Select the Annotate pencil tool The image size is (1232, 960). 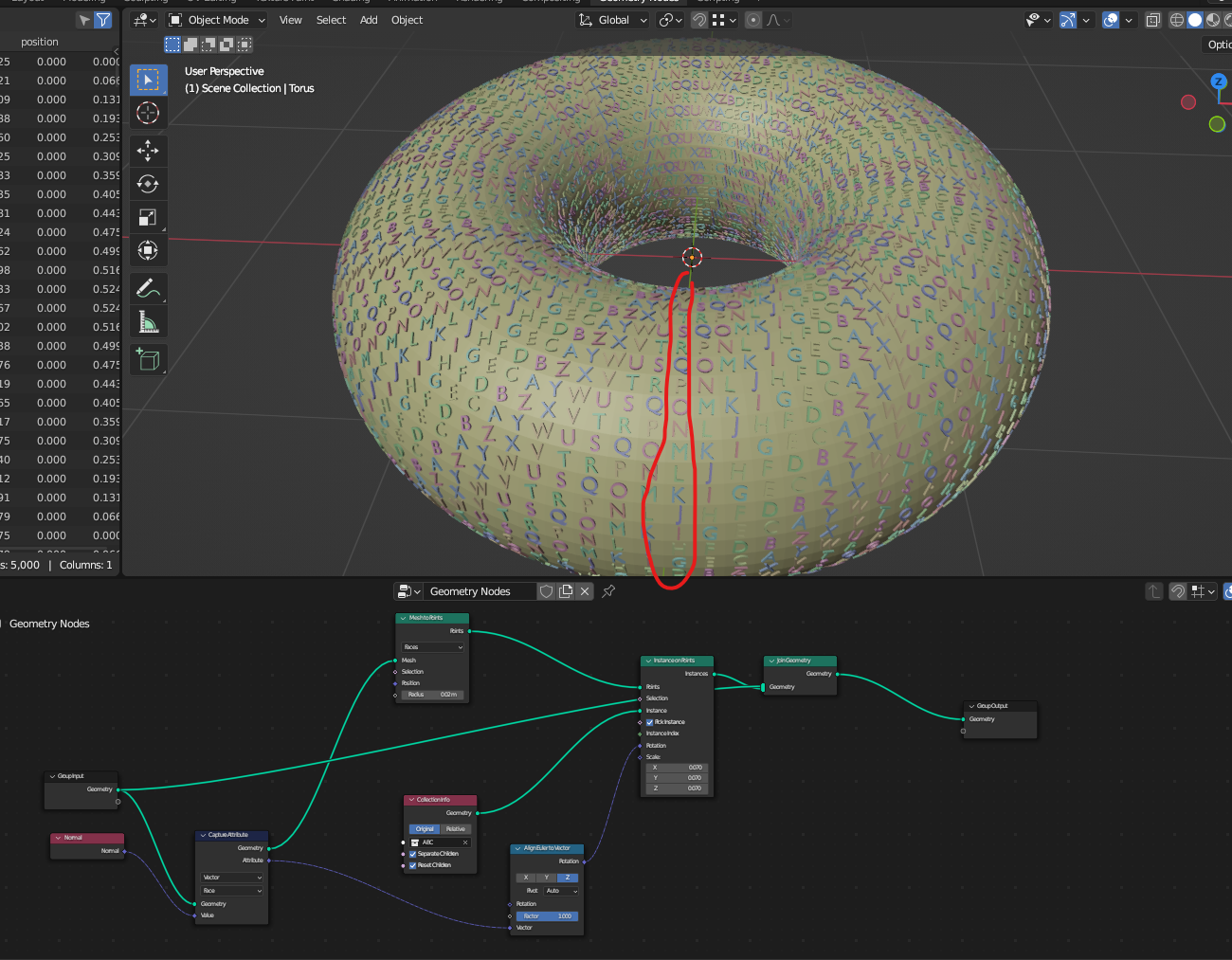148,288
